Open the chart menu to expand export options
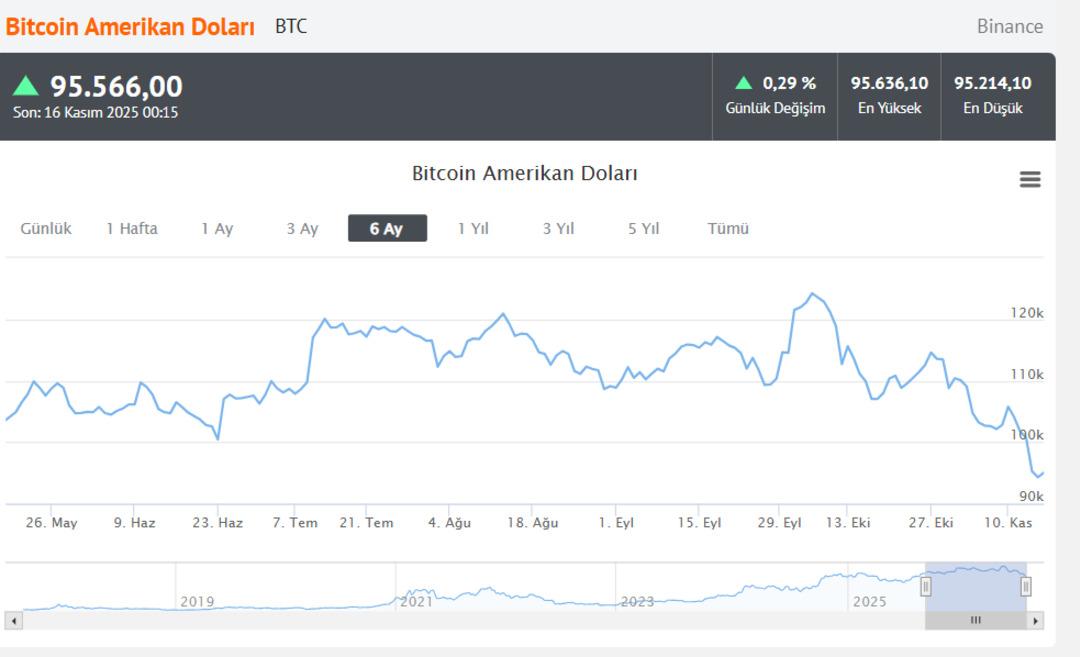Screen dimensions: 1080x657 click(x=1030, y=179)
